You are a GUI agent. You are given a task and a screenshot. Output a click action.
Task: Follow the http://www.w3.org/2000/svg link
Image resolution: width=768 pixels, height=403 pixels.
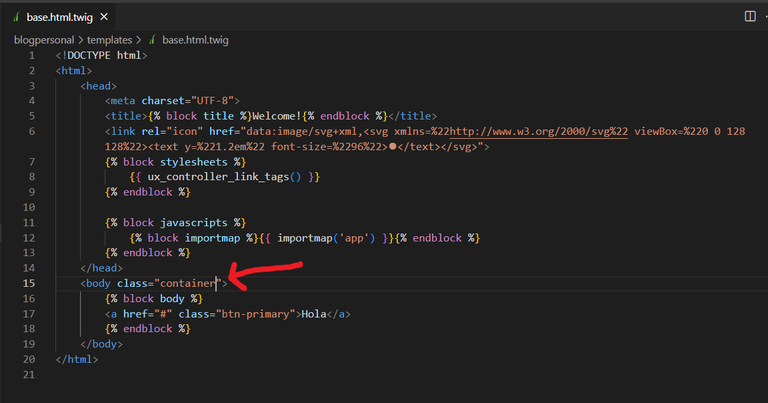coord(538,131)
